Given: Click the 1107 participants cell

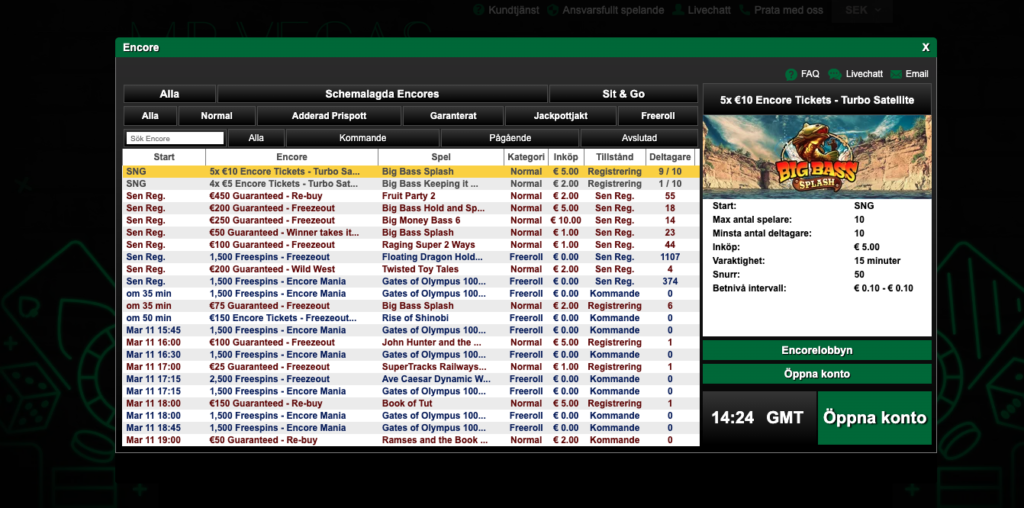Looking at the screenshot, I should tap(670, 257).
